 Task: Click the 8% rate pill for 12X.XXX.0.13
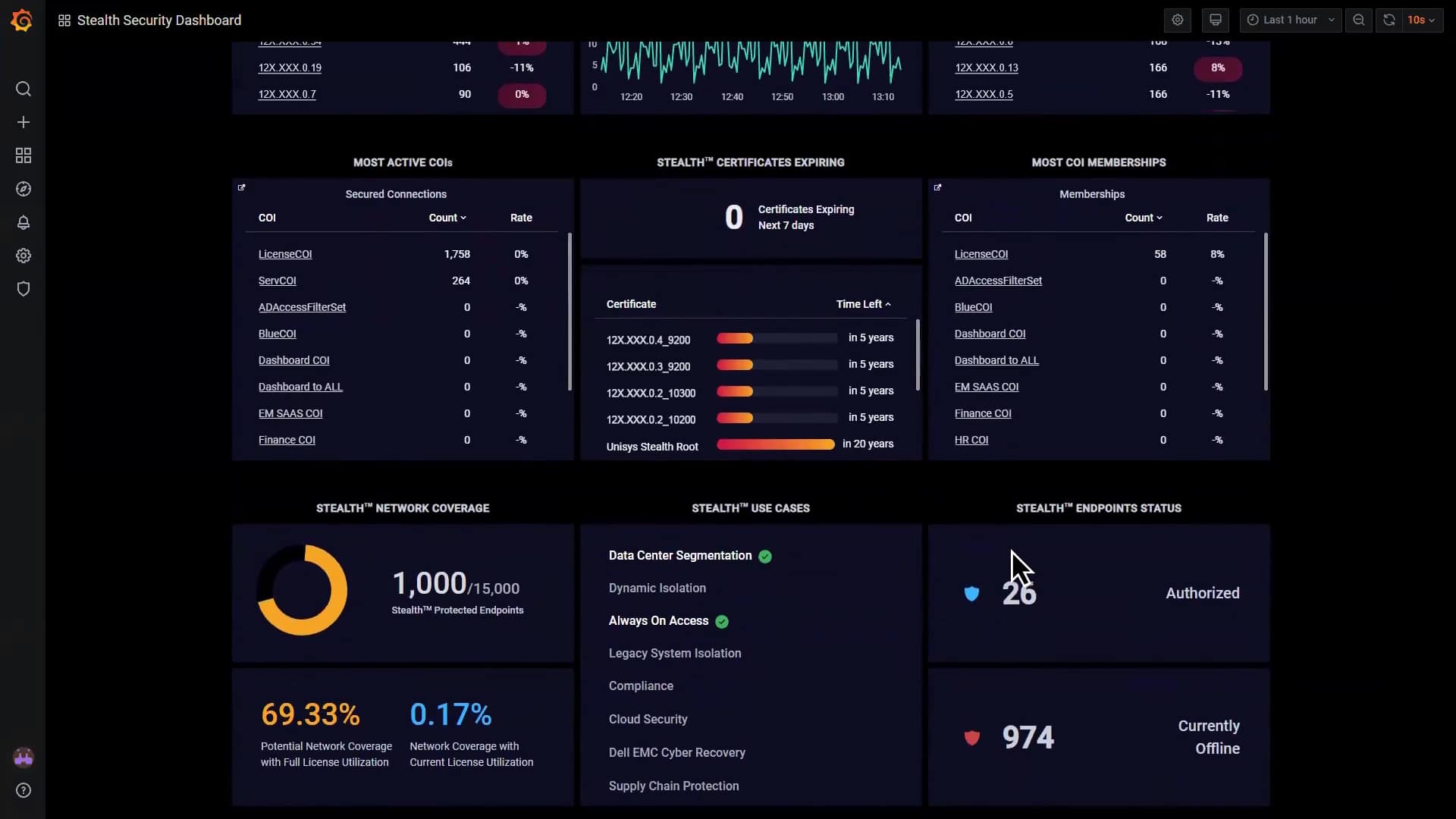click(x=1218, y=68)
